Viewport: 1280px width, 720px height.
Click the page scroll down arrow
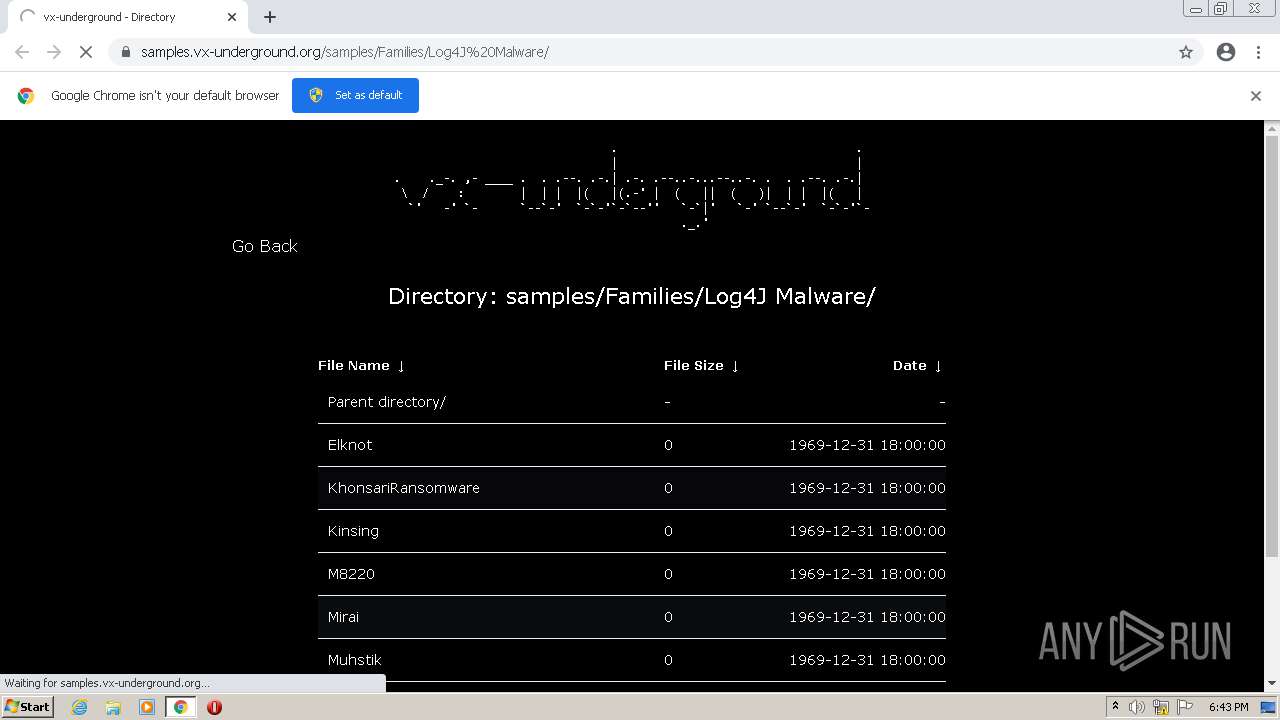1272,684
